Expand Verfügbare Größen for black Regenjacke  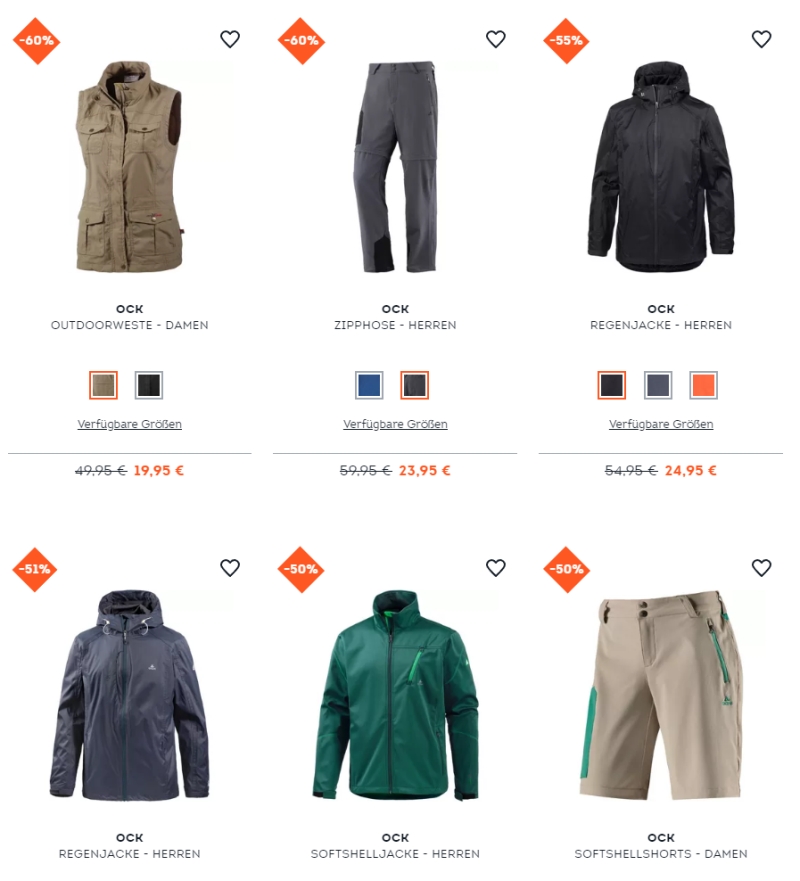661,424
